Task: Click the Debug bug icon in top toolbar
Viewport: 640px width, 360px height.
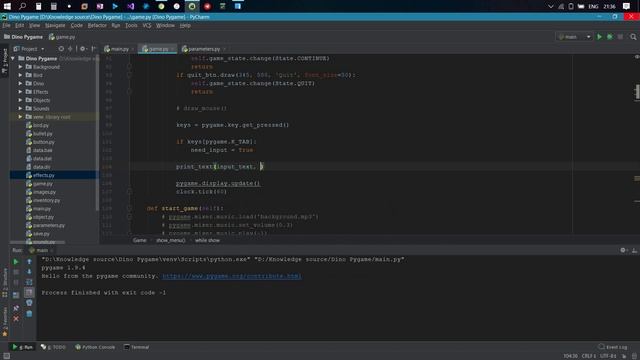Action: [610, 37]
